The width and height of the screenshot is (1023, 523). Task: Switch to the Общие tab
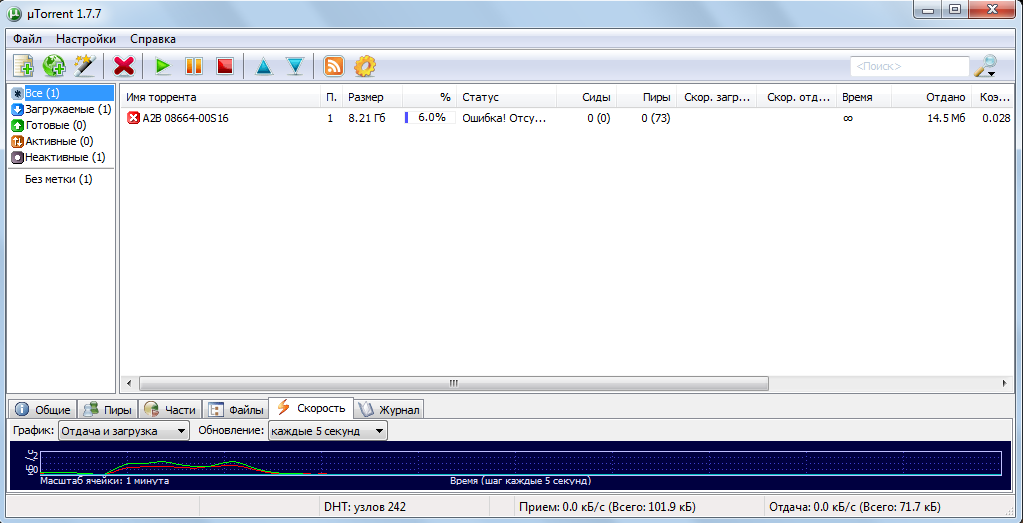pos(43,410)
